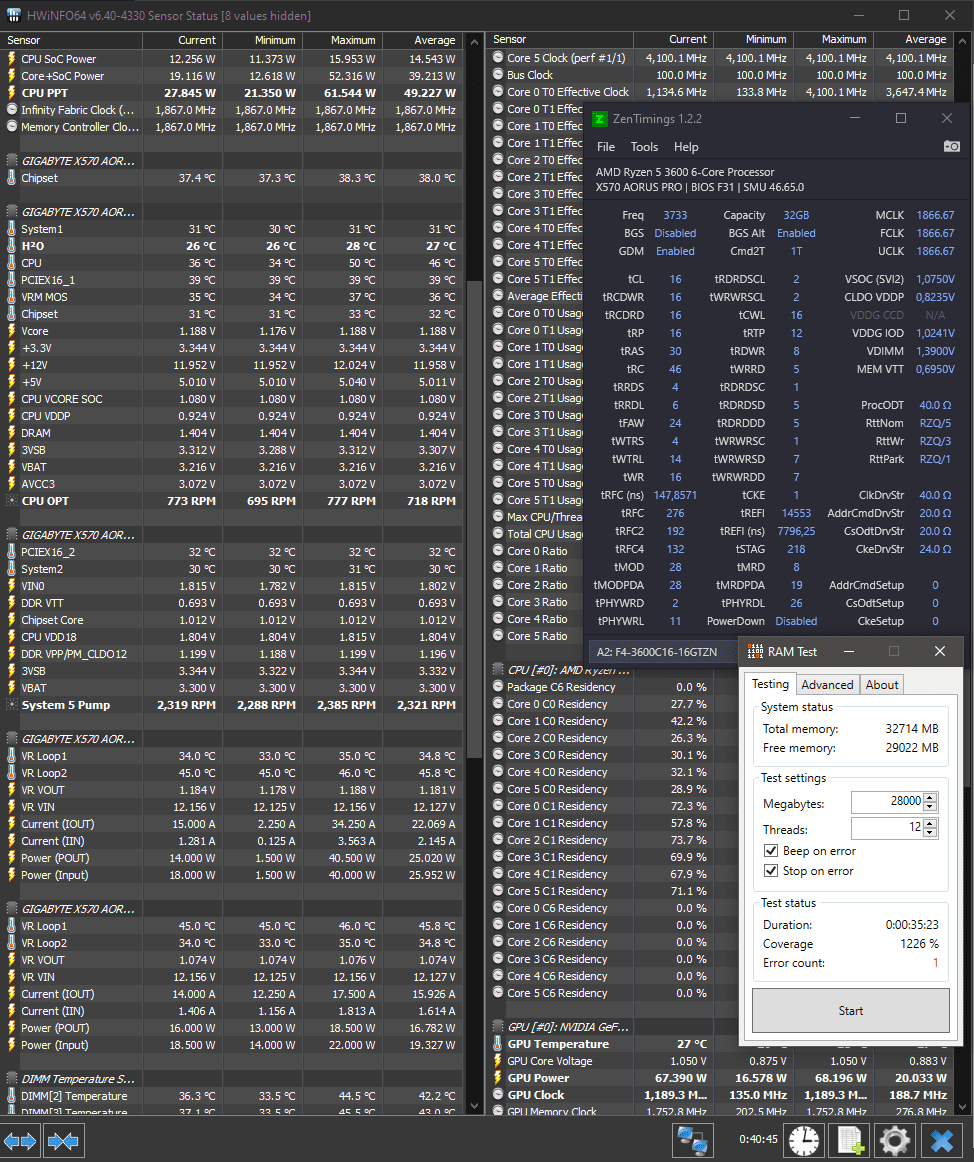Image resolution: width=974 pixels, height=1162 pixels.
Task: Click the fan icon of CPU OPT row
Action: 11,501
